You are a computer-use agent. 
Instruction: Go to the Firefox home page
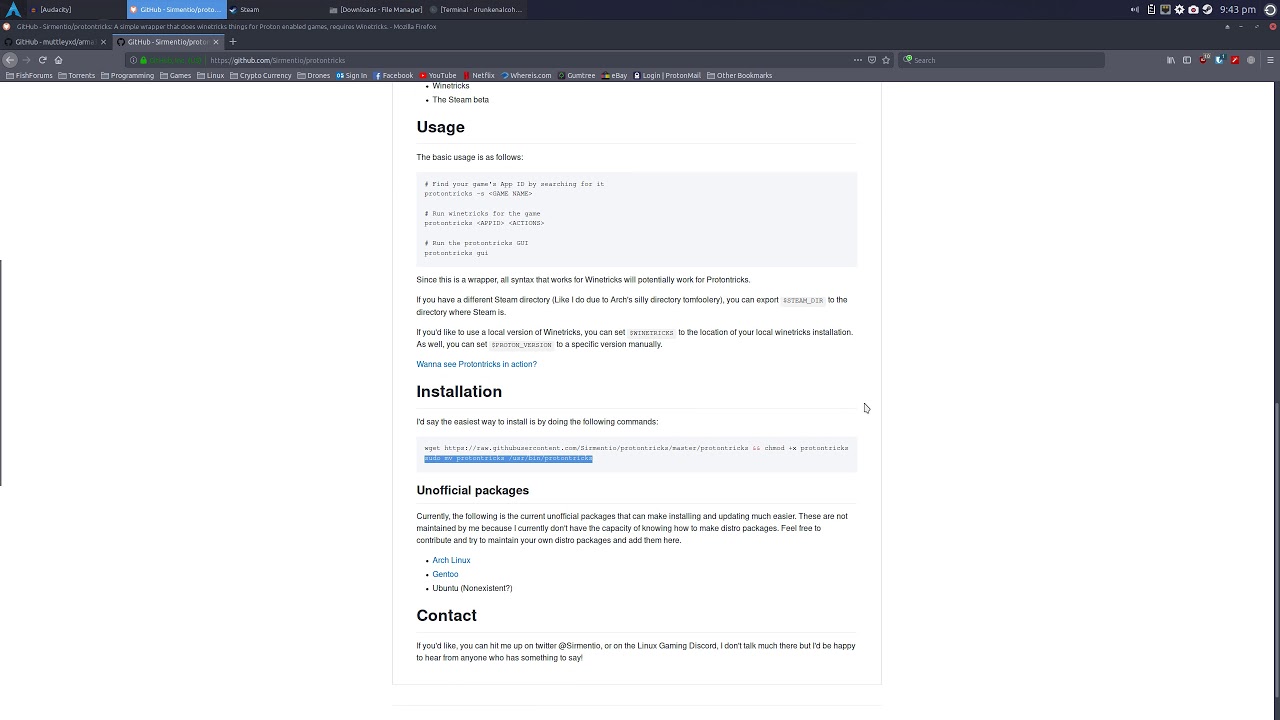coord(58,60)
